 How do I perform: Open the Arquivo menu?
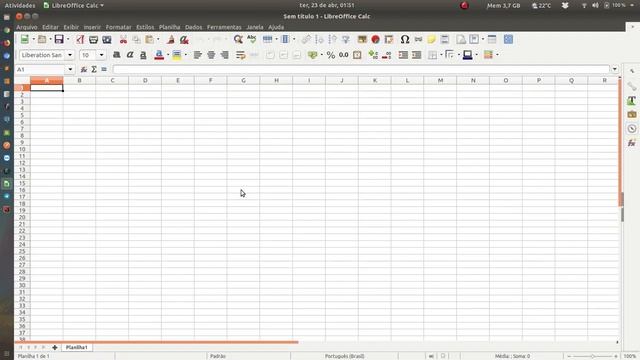click(x=27, y=27)
